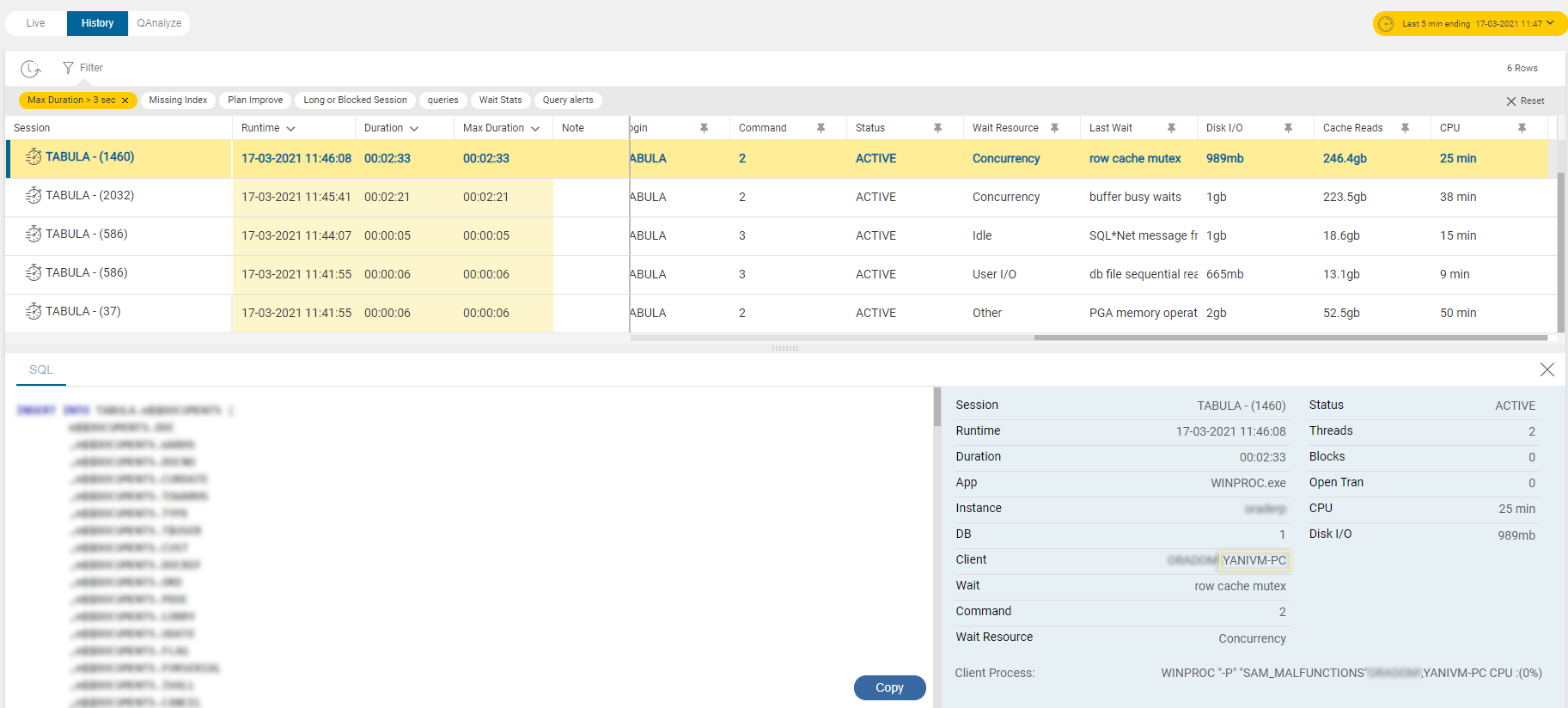Open the QAnalyze tab

pos(159,23)
